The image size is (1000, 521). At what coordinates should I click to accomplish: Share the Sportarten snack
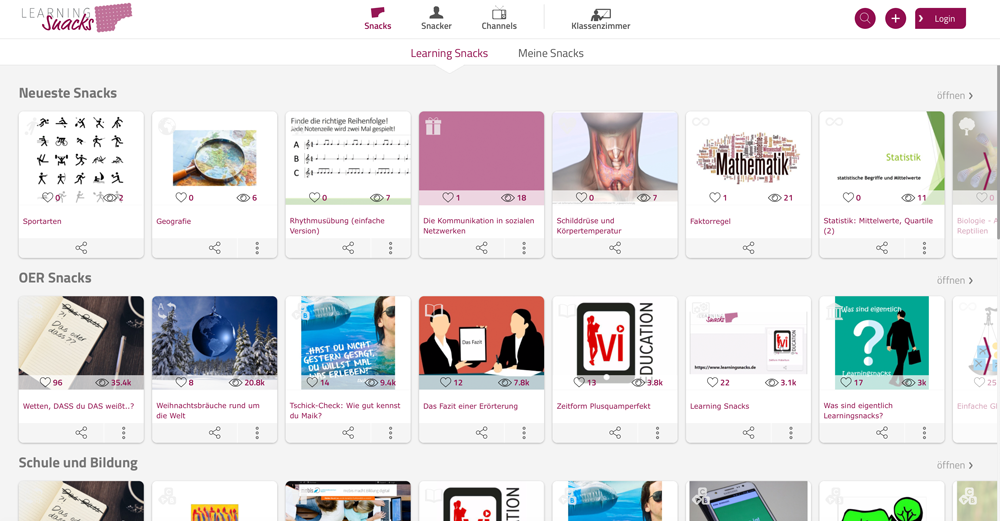pos(81,248)
